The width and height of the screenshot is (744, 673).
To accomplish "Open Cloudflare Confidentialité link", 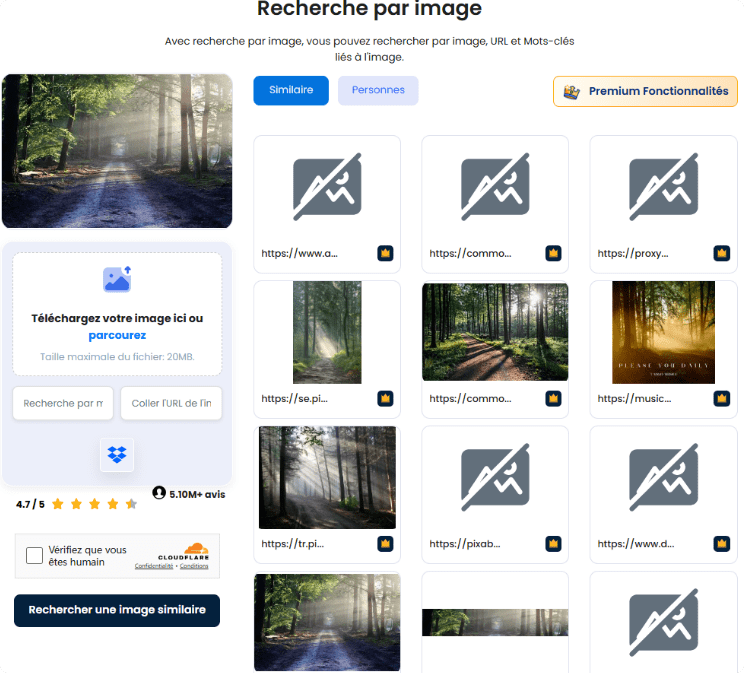I will (154, 566).
